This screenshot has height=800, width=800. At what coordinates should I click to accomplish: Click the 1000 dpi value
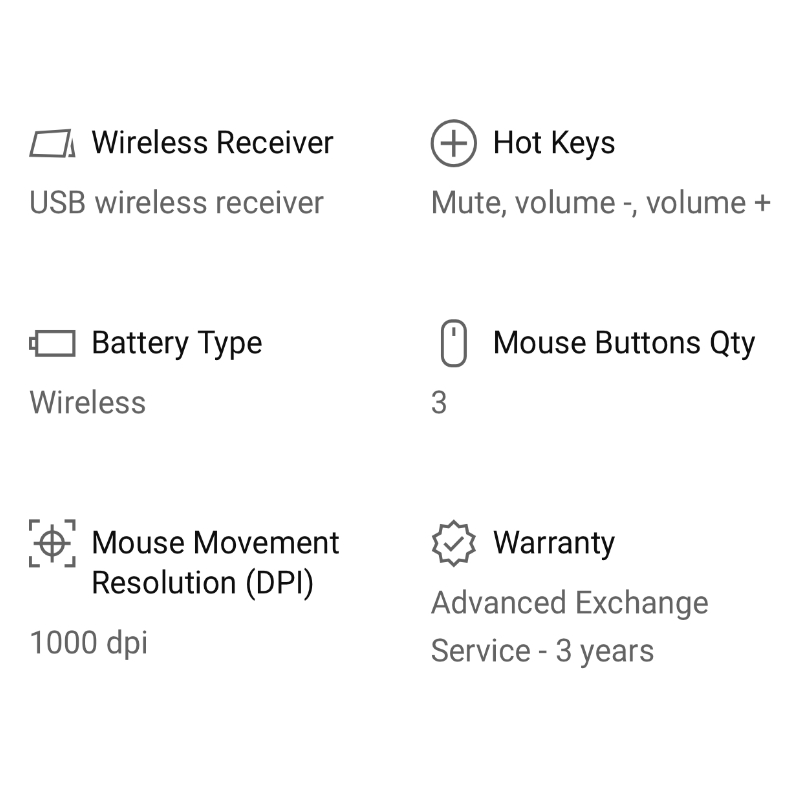(89, 643)
